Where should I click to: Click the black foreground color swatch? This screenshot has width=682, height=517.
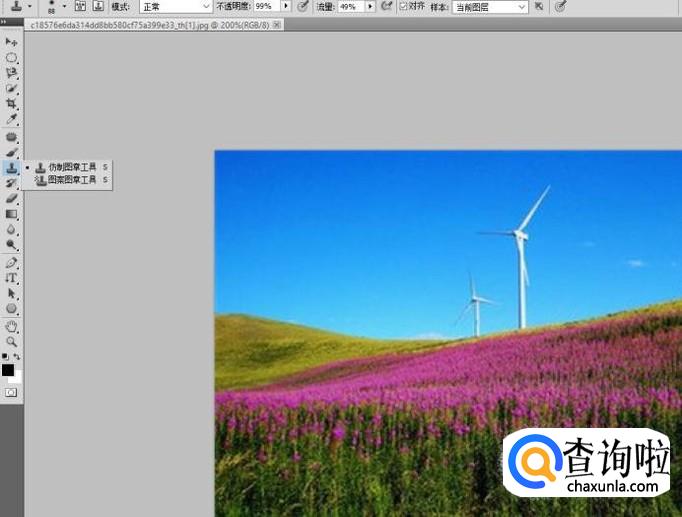tap(8, 370)
